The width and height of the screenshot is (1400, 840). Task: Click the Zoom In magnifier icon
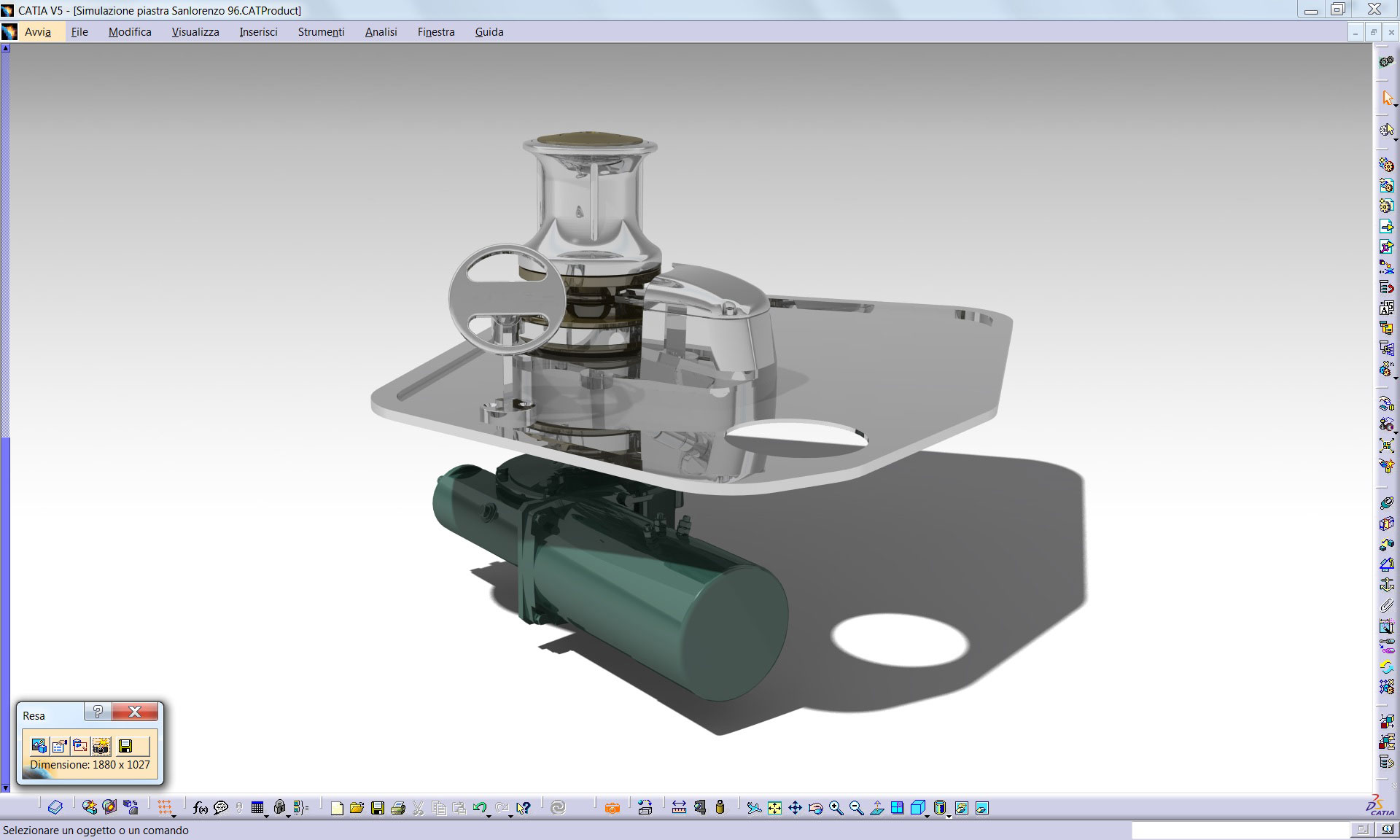tap(836, 808)
